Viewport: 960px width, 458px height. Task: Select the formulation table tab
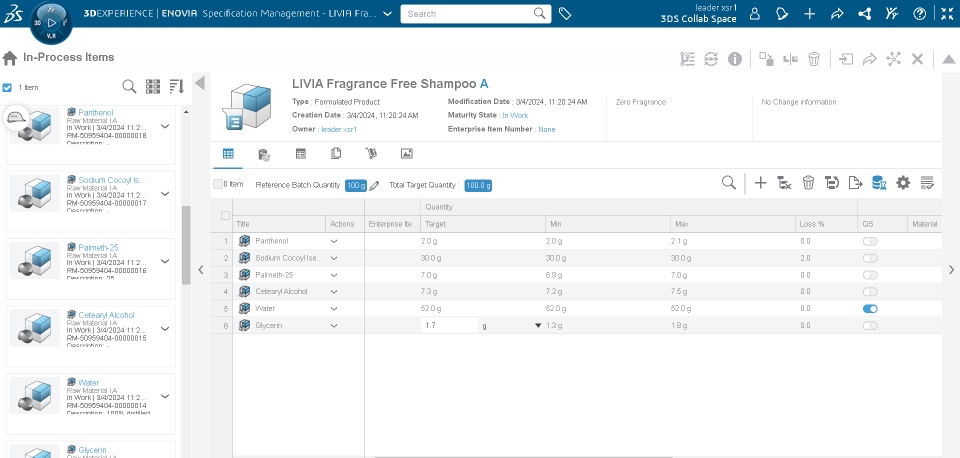(x=228, y=154)
